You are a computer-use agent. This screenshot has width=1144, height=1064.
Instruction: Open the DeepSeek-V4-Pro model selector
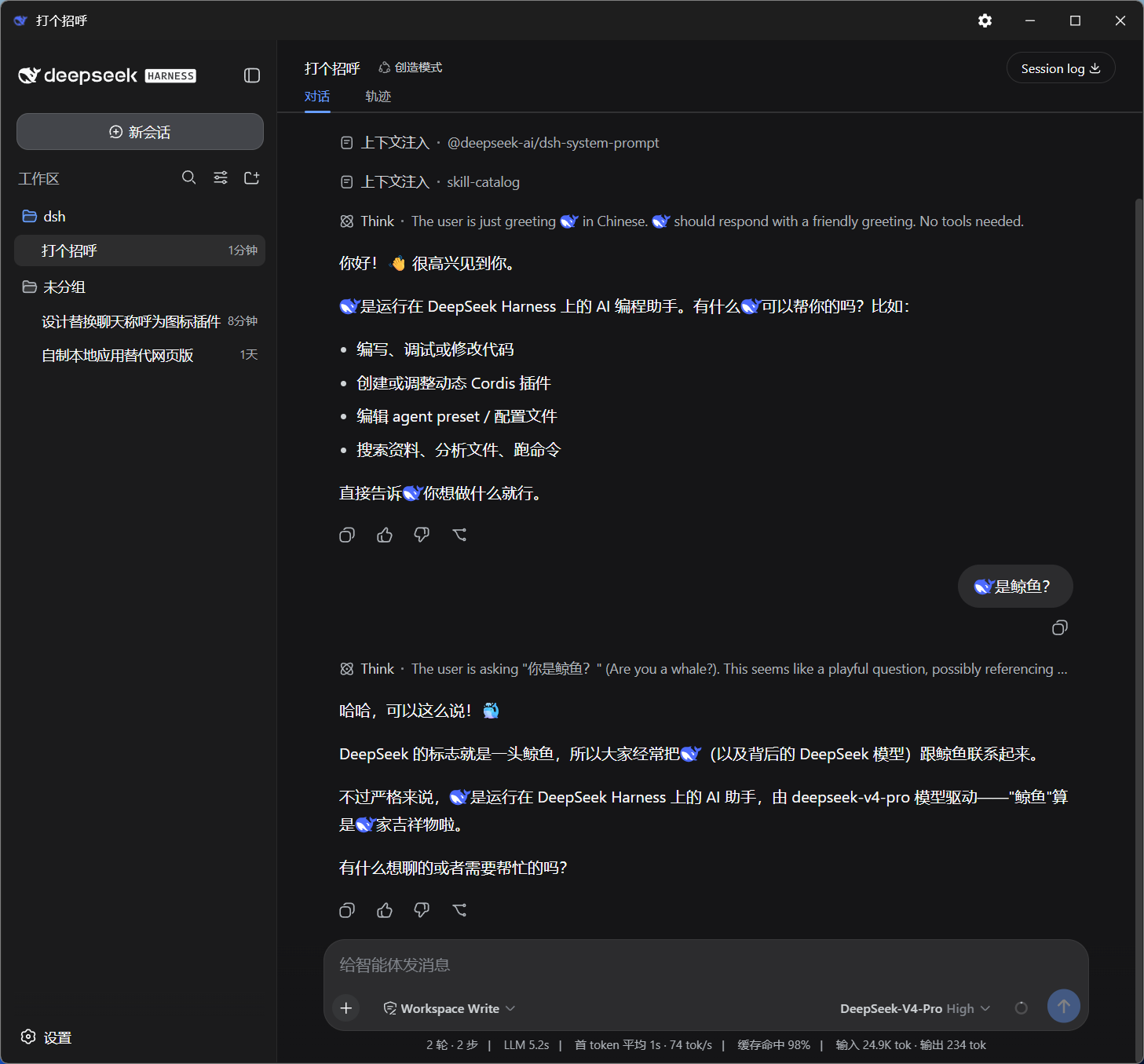click(915, 1008)
